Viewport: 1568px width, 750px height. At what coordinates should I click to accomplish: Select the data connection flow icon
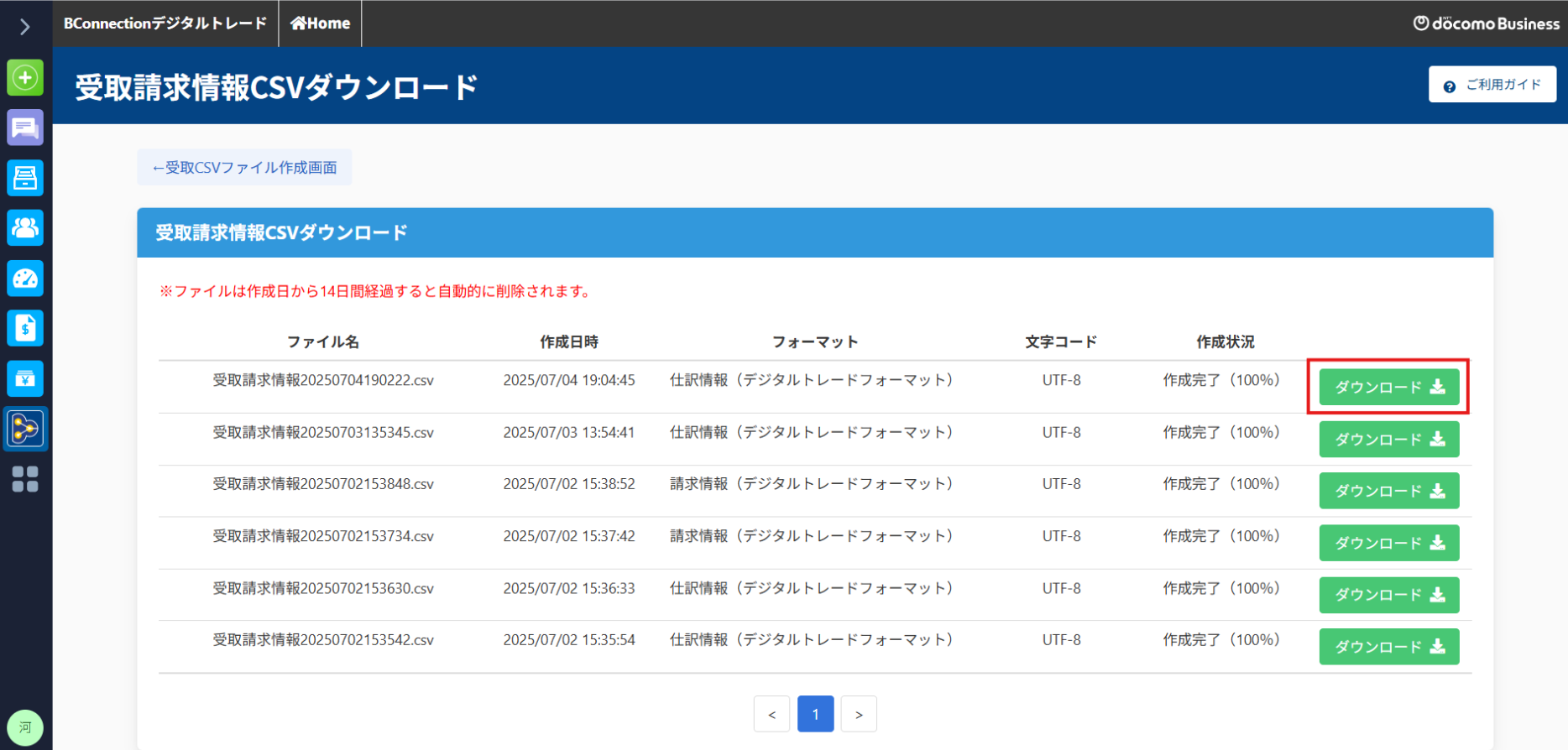[25, 429]
